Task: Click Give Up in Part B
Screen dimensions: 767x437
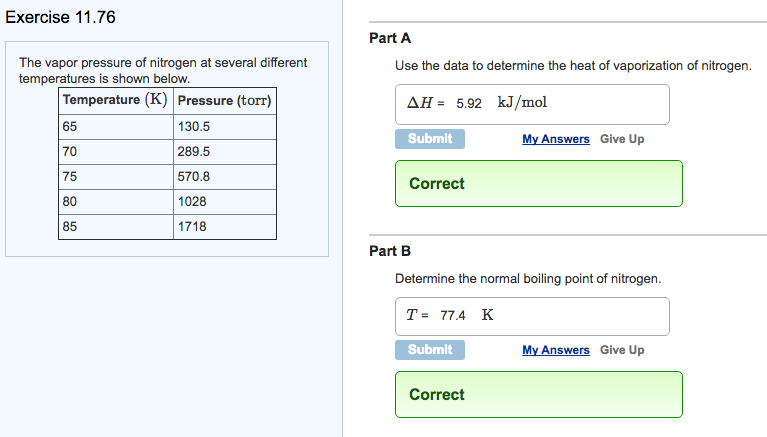Action: click(622, 350)
